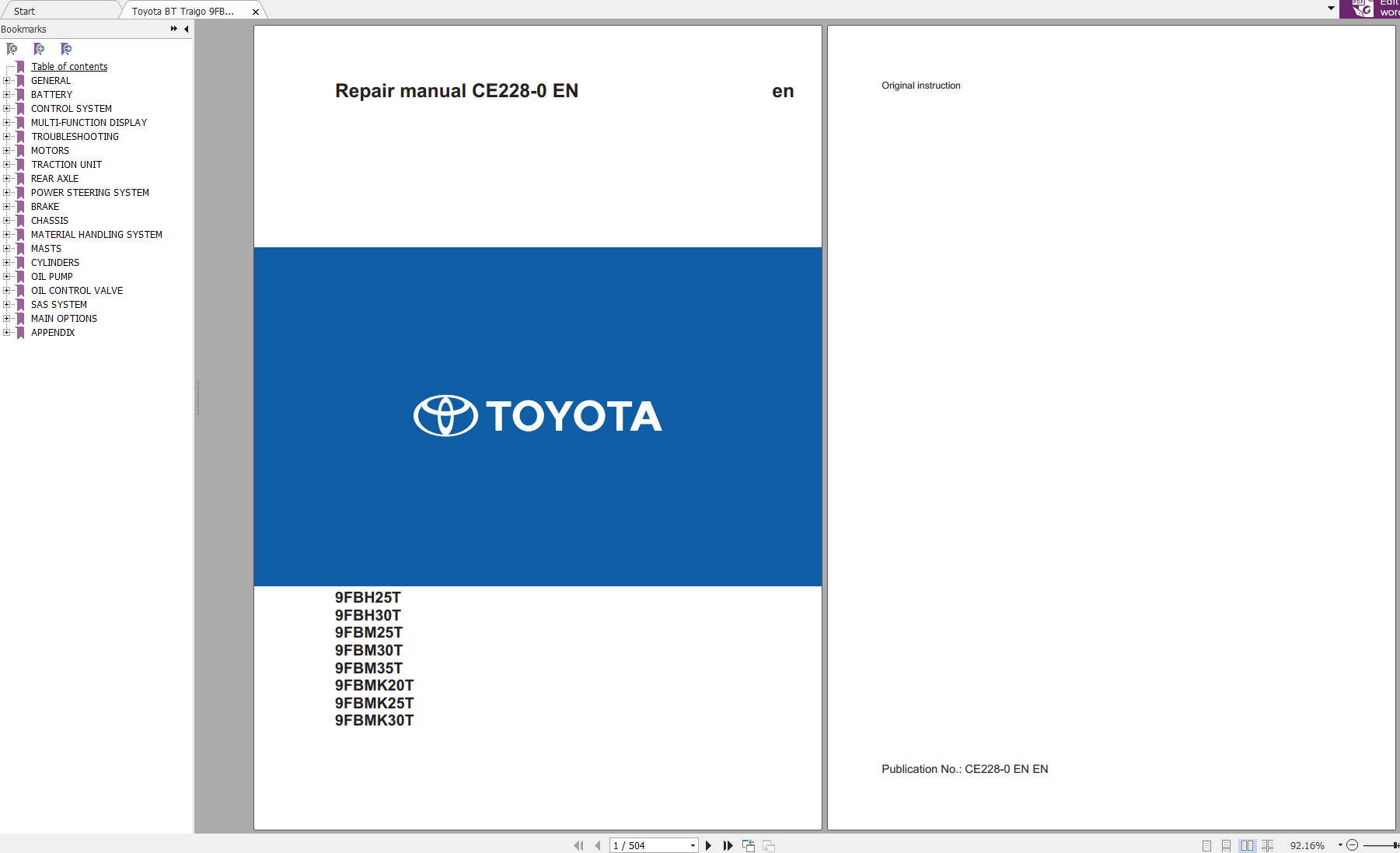The image size is (1400, 853).
Task: Click the previous view icon
Action: [x=749, y=845]
